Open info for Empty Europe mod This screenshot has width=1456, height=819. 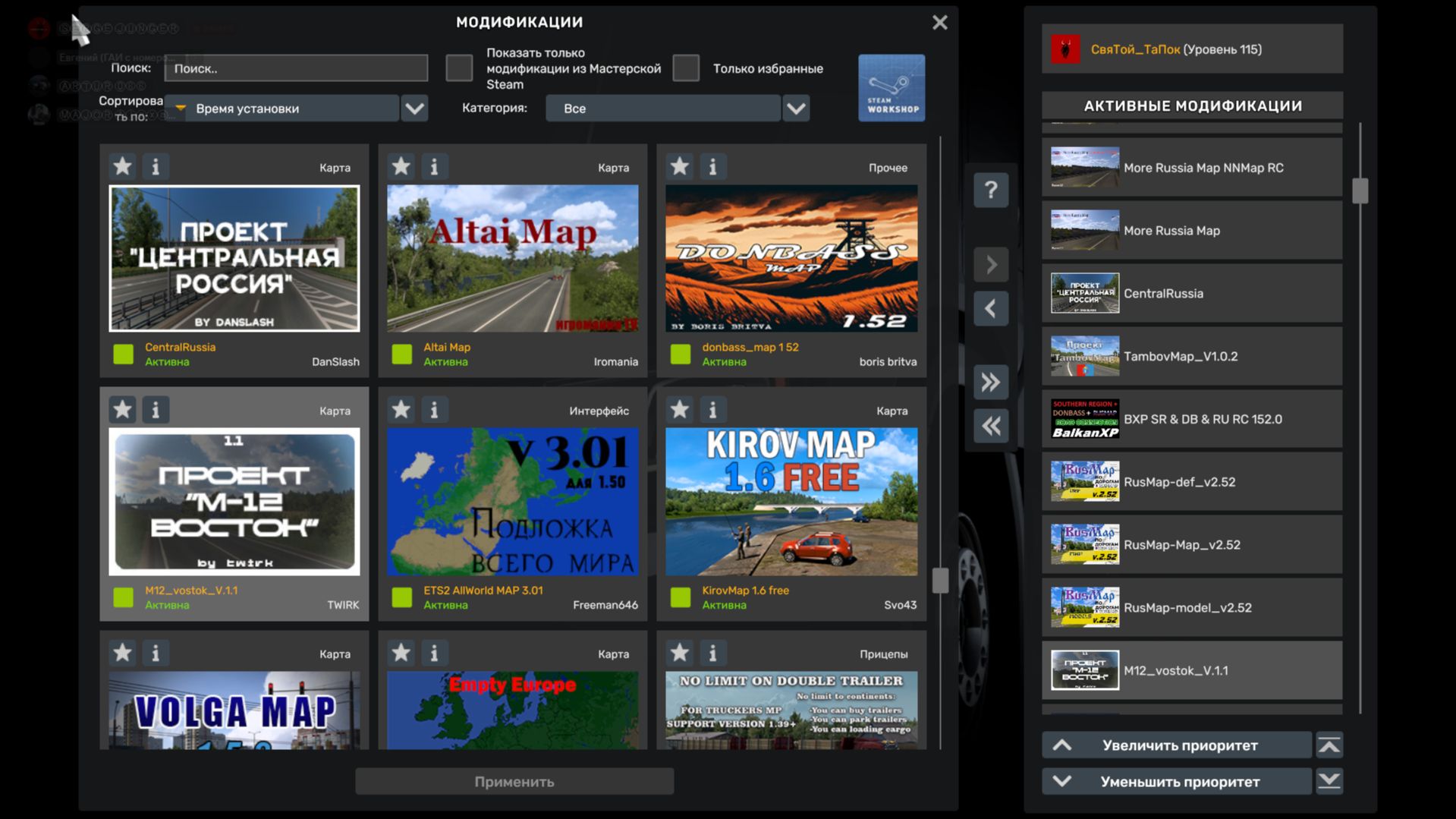(x=434, y=653)
